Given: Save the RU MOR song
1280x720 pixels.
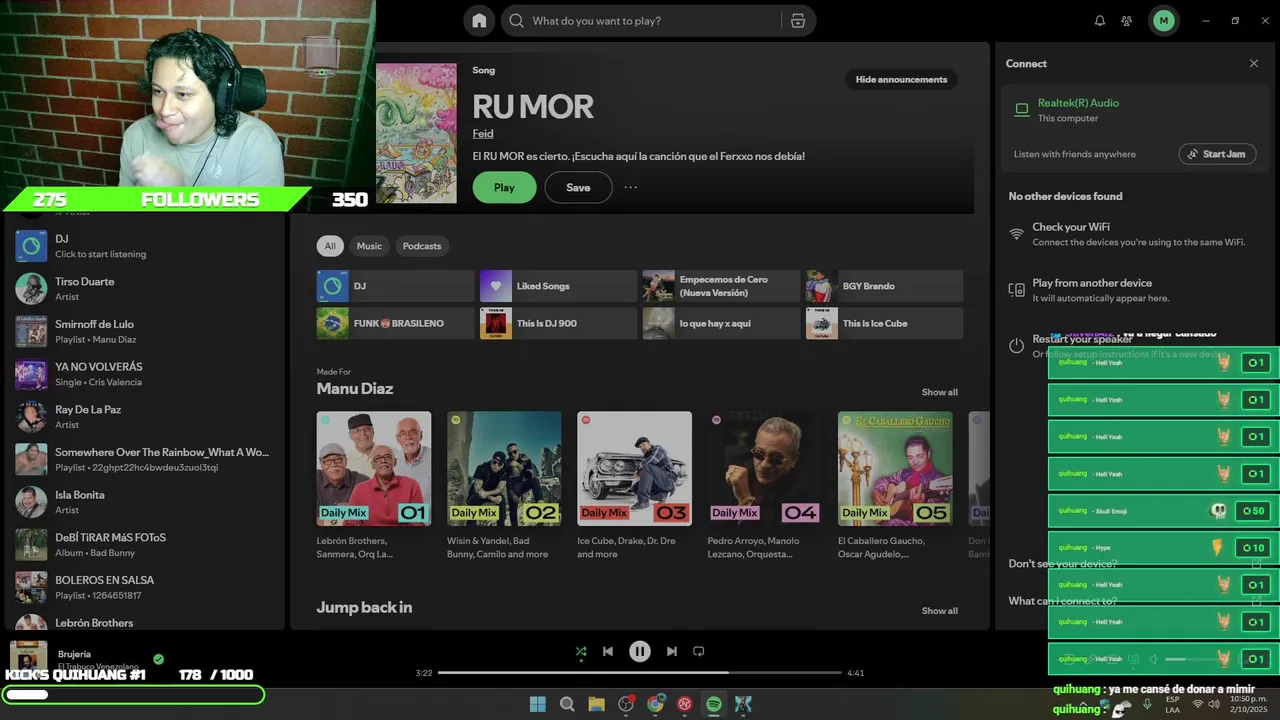Looking at the screenshot, I should [578, 187].
